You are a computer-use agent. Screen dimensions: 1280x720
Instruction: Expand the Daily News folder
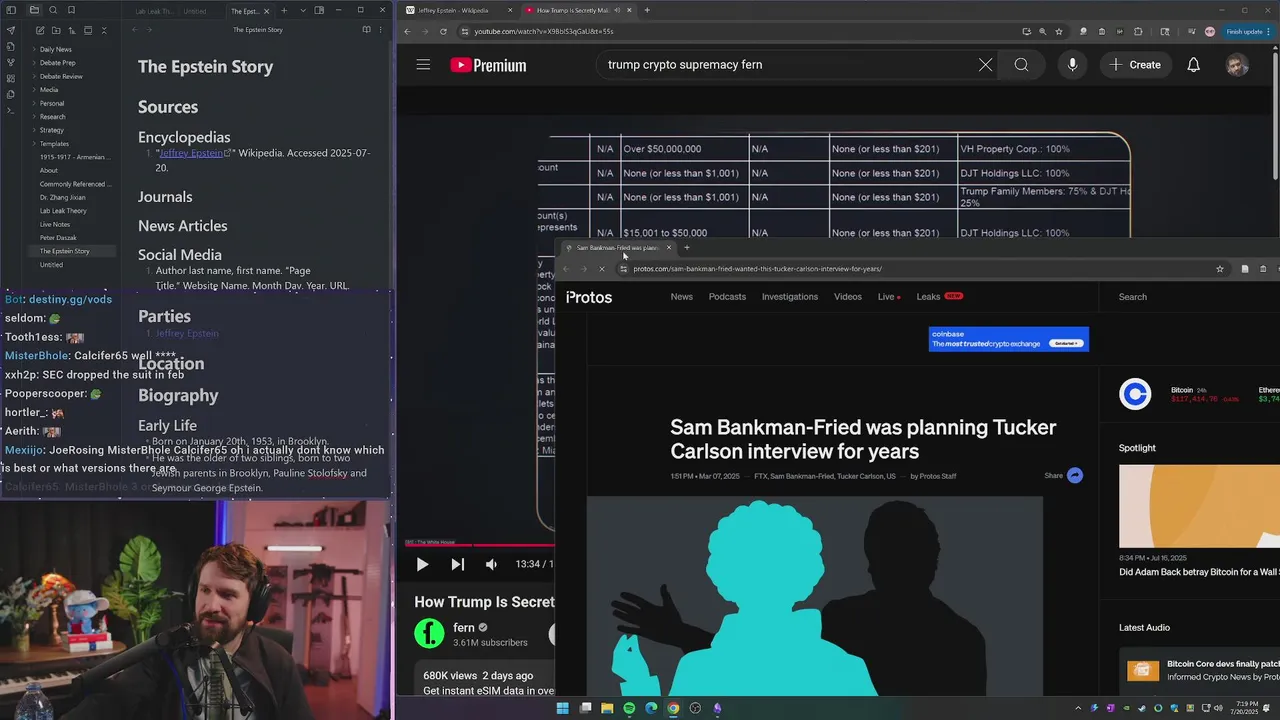pyautogui.click(x=55, y=49)
